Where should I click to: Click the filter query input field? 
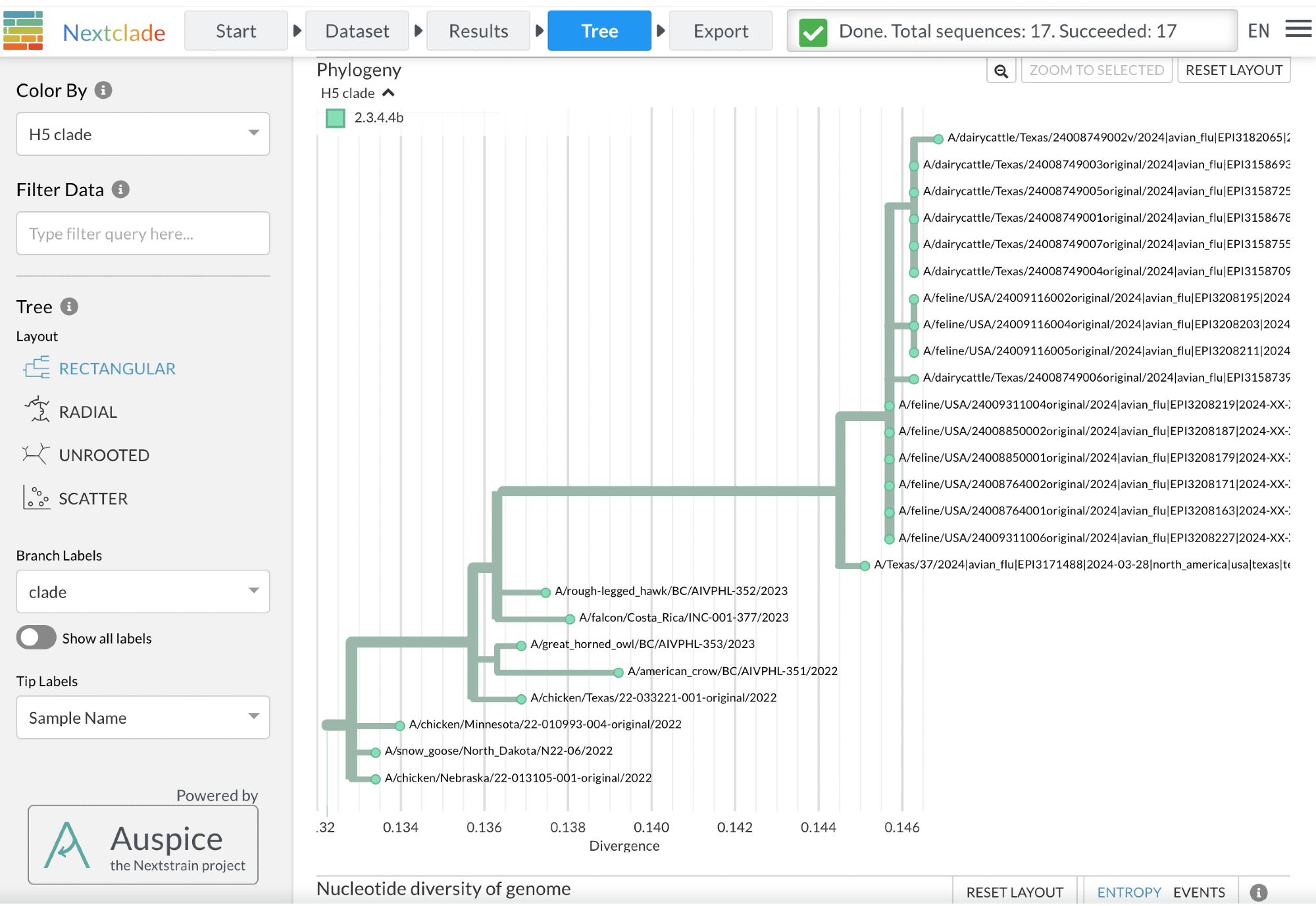coord(143,234)
